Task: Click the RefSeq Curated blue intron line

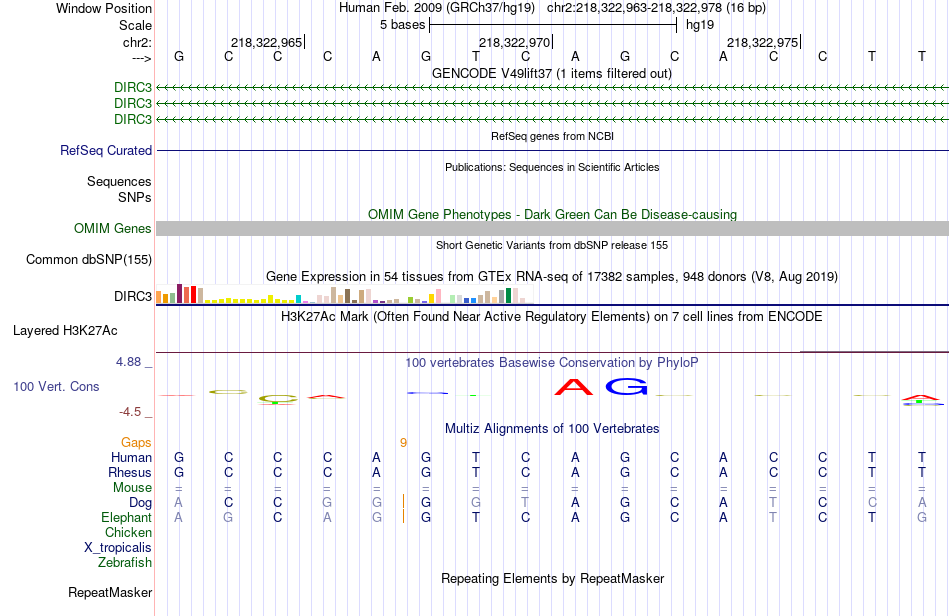Action: [553, 150]
